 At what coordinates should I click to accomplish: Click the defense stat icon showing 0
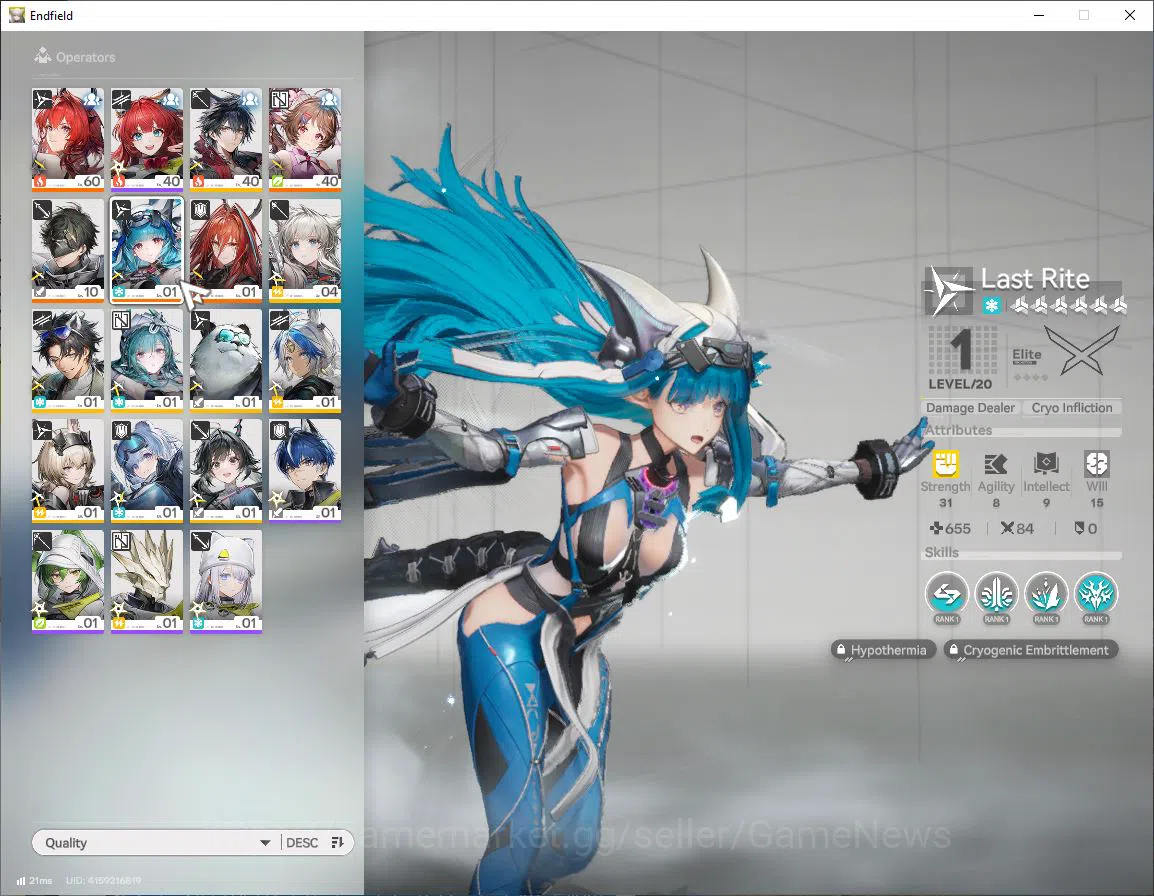(x=1079, y=528)
